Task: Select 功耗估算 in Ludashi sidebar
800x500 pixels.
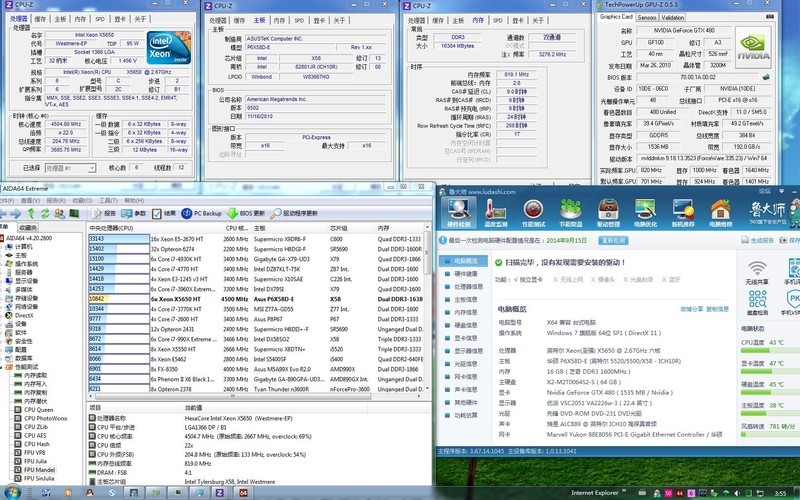Action: [x=461, y=415]
